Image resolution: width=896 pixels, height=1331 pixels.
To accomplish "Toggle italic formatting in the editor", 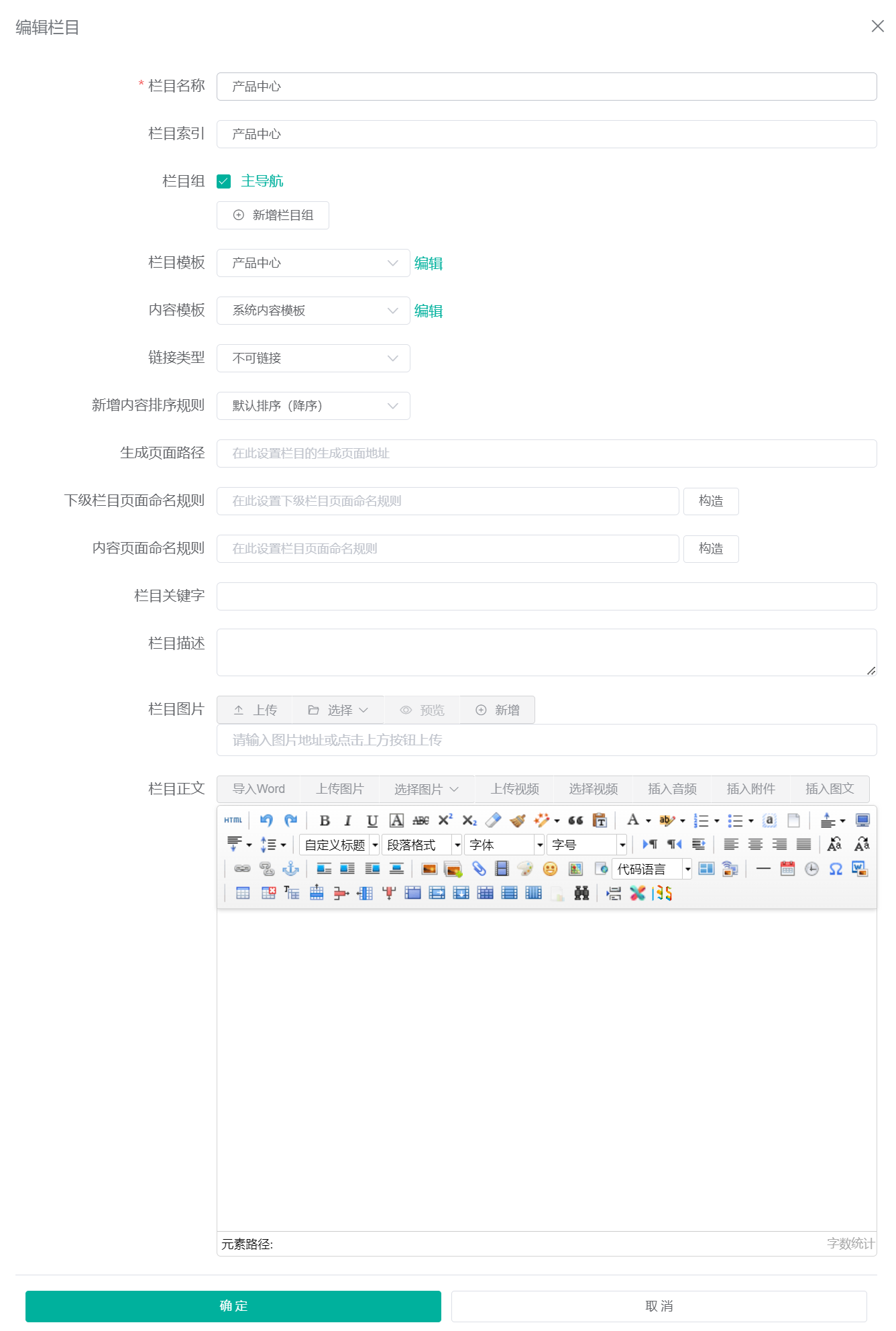I will pos(348,820).
